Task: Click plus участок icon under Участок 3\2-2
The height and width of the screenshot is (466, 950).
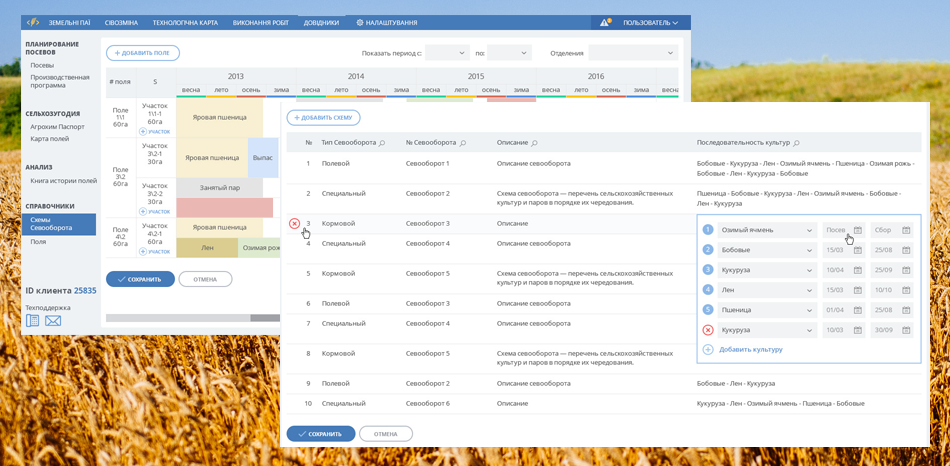Action: pyautogui.click(x=143, y=211)
